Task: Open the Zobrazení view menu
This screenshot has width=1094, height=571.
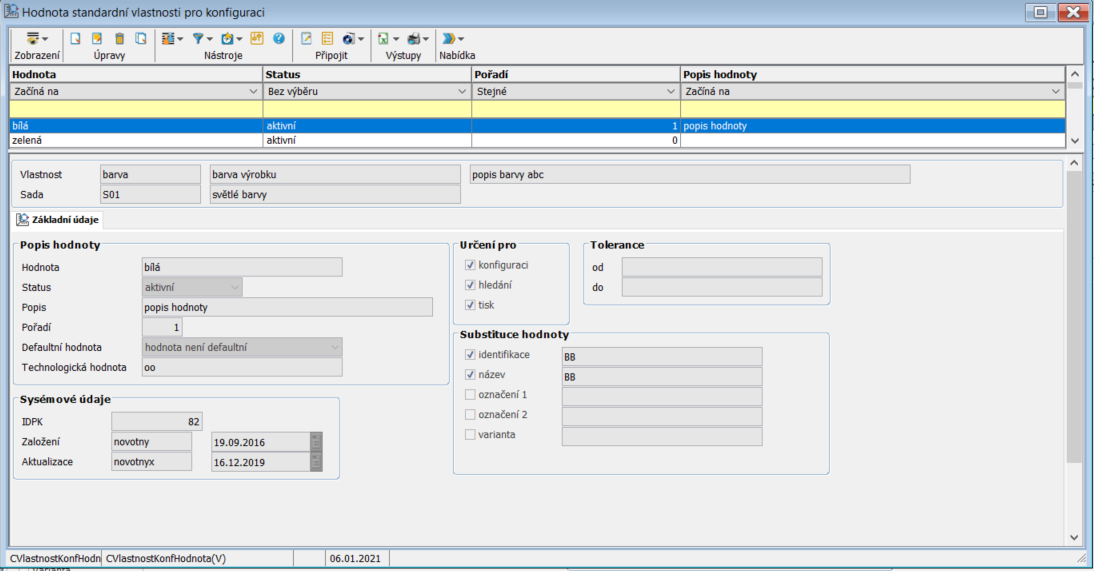Action: pos(36,39)
